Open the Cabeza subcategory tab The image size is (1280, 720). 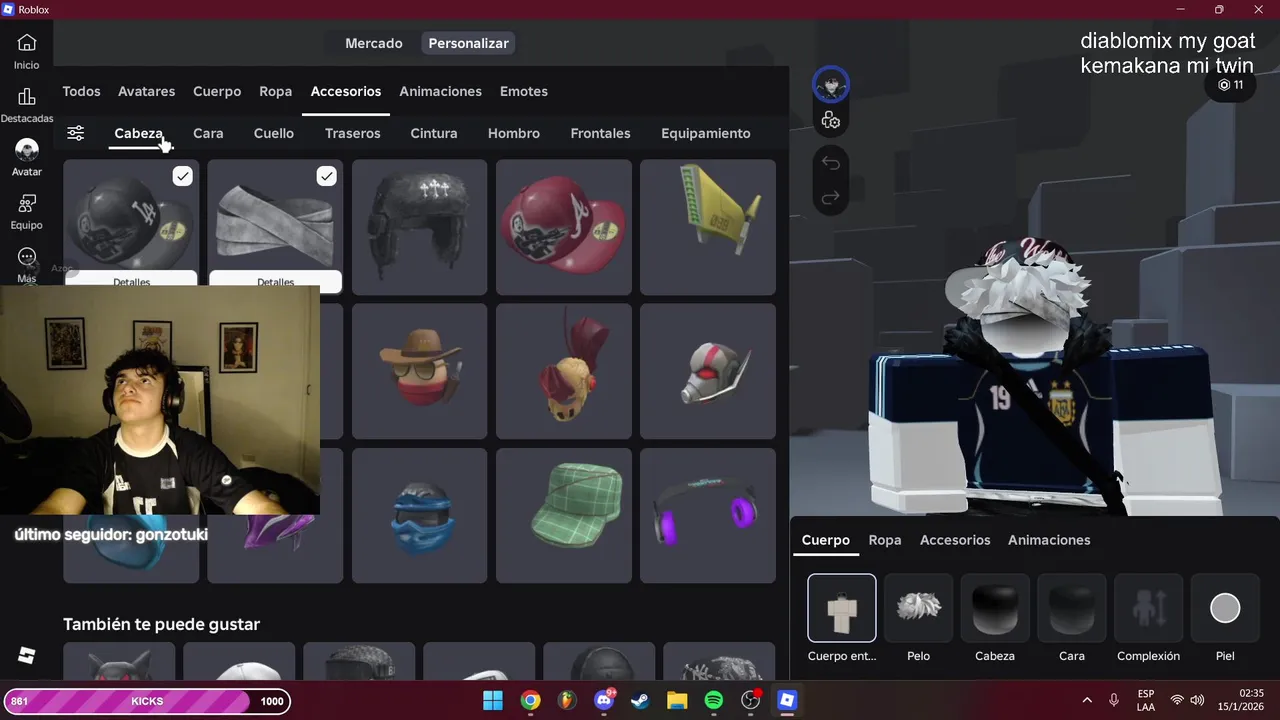[138, 133]
